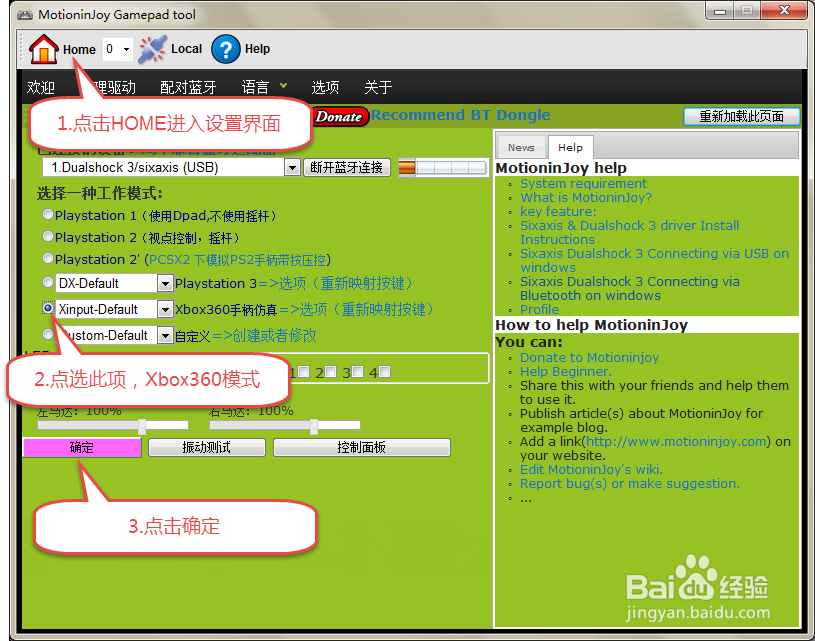Select Playstation 1 Dpad mode radio button

(x=48, y=214)
